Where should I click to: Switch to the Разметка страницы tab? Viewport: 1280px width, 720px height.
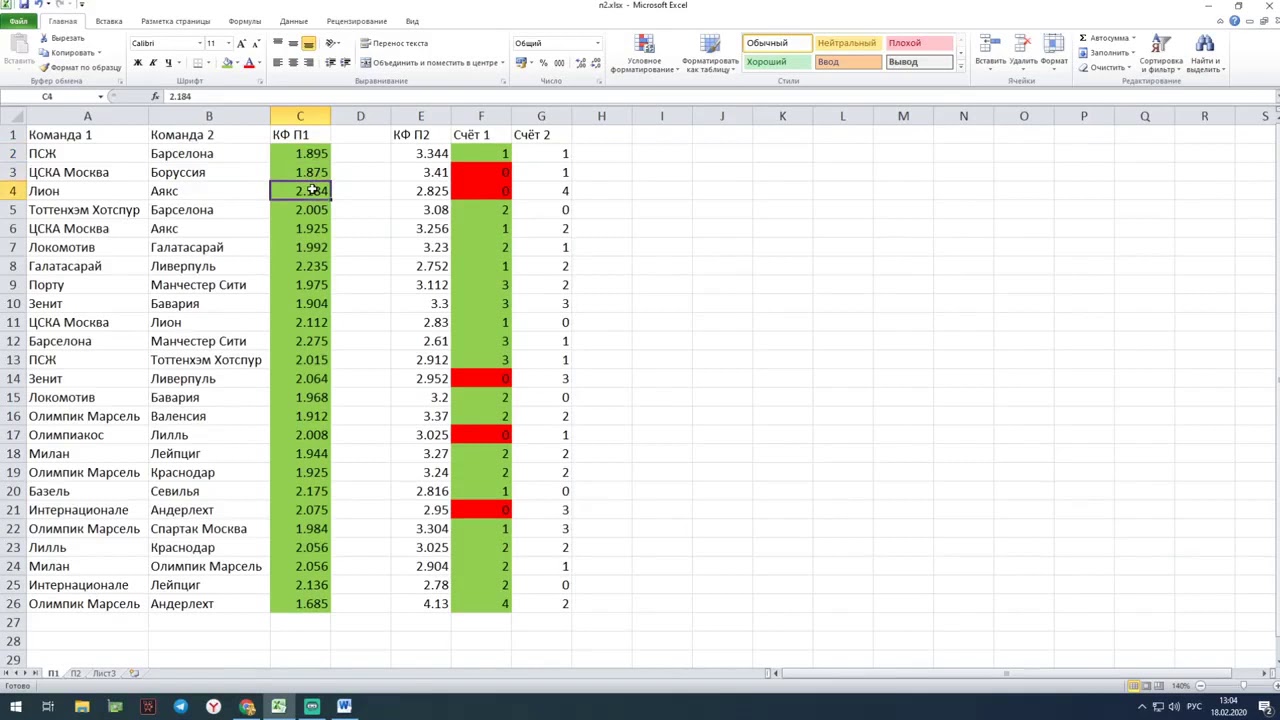point(175,21)
